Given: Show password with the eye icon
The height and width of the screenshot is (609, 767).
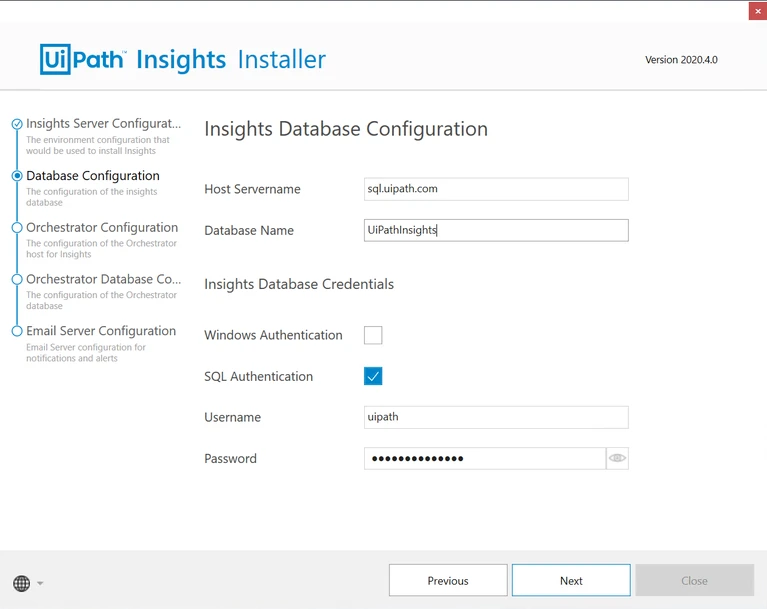Looking at the screenshot, I should tap(617, 458).
